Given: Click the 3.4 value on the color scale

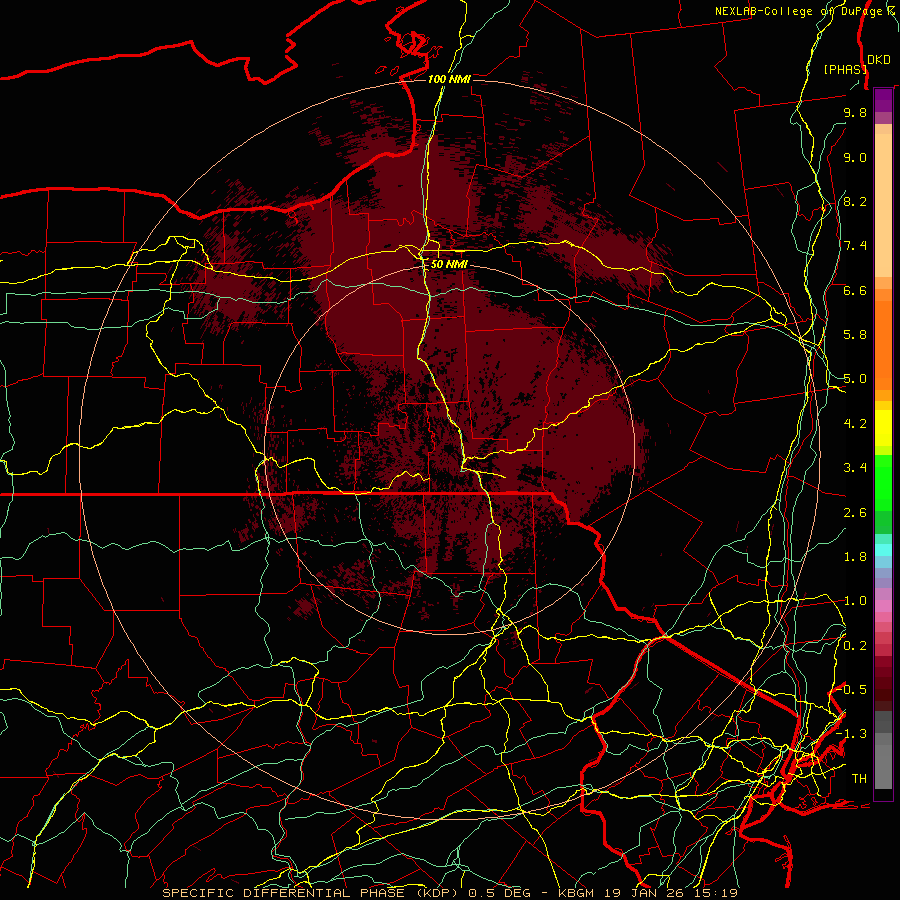Looking at the screenshot, I should (x=855, y=468).
